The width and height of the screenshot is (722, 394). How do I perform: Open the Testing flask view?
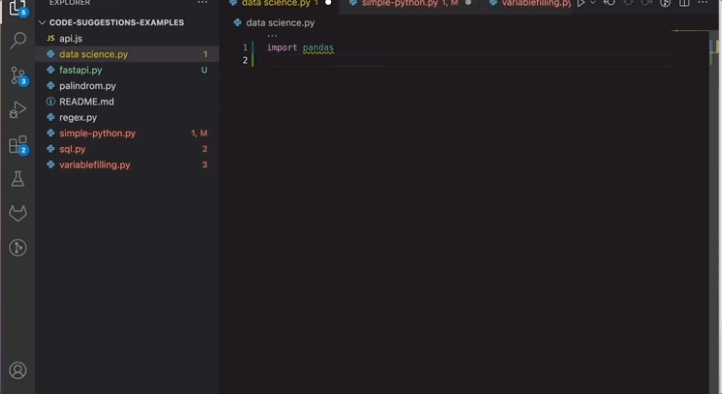[18, 179]
